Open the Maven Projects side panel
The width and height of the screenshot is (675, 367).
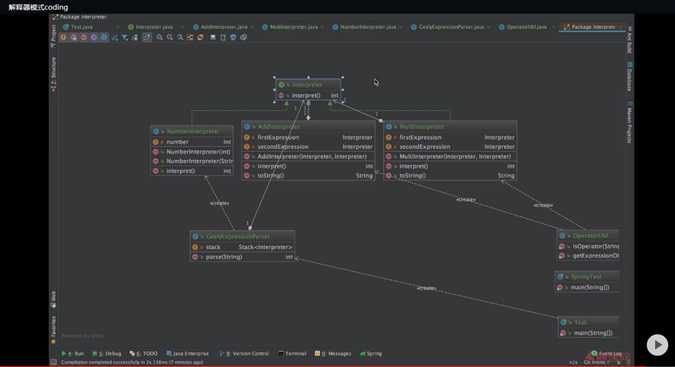tap(629, 122)
